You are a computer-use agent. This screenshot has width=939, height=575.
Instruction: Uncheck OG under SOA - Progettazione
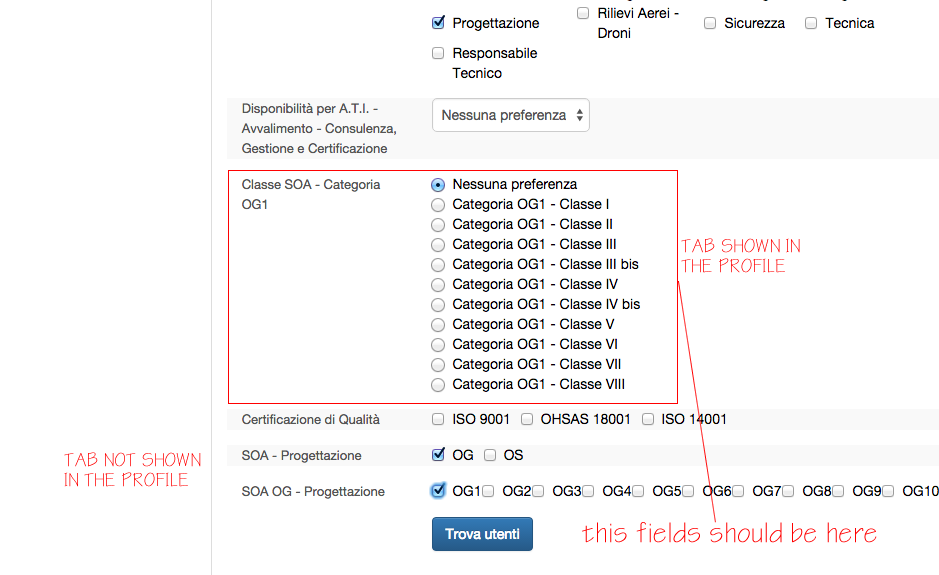coord(438,455)
